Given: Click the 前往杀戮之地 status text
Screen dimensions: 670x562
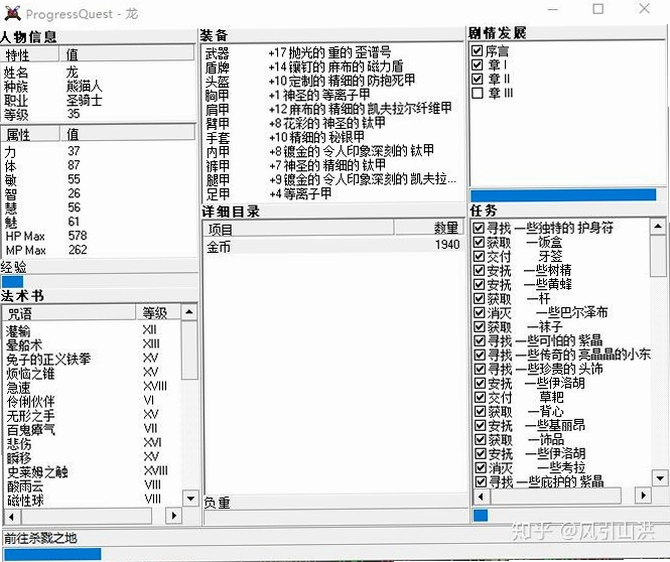Looking at the screenshot, I should pyautogui.click(x=41, y=538).
